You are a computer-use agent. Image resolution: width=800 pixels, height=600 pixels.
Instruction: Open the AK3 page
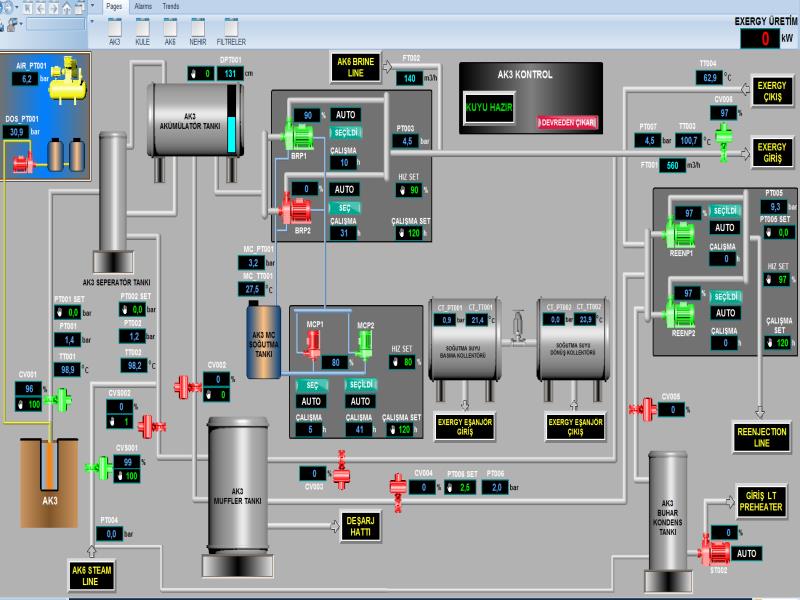(x=115, y=32)
